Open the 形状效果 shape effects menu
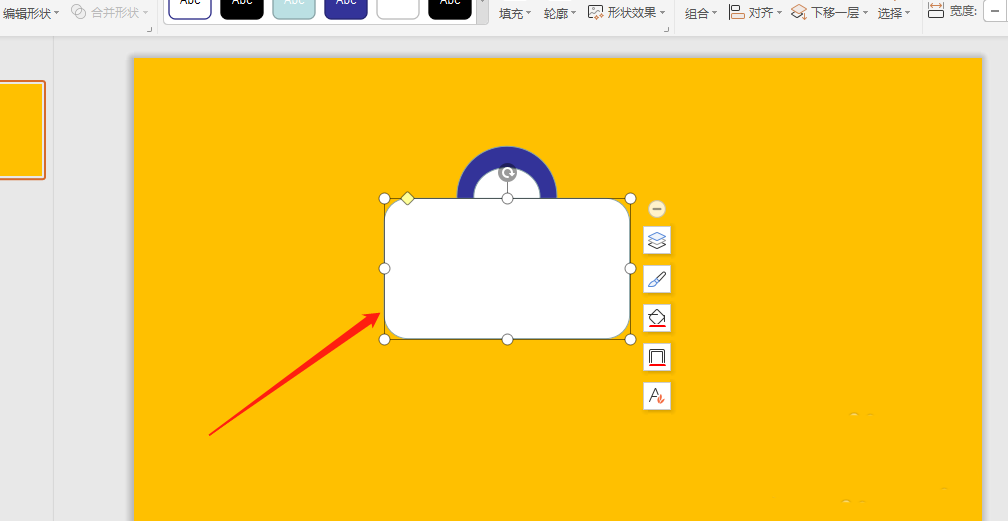Viewport: 1008px width, 521px height. tap(627, 13)
